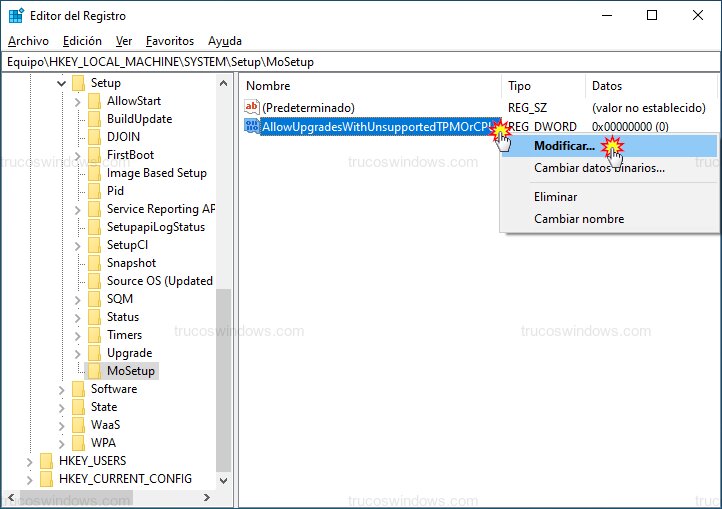Click the tree pane scroll up arrow

pos(223,83)
